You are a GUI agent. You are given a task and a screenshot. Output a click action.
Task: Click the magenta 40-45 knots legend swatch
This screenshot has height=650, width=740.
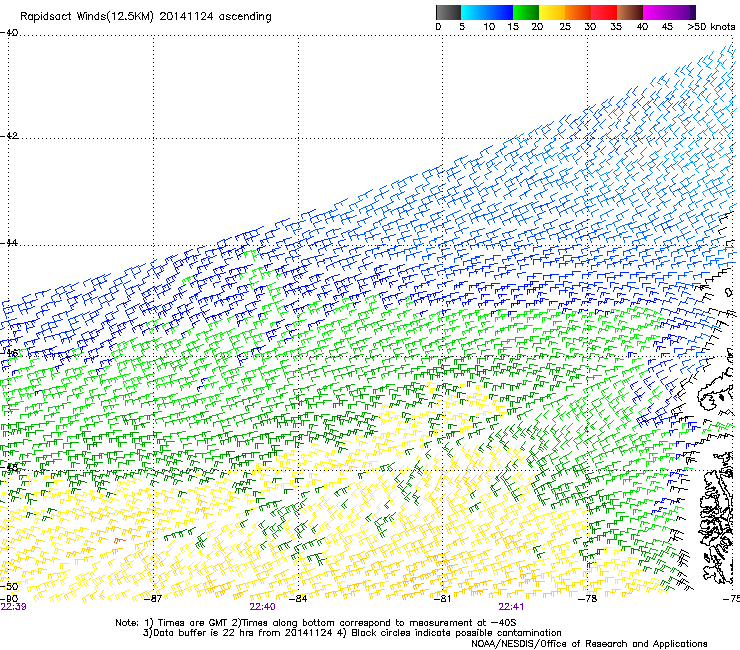pyautogui.click(x=656, y=12)
